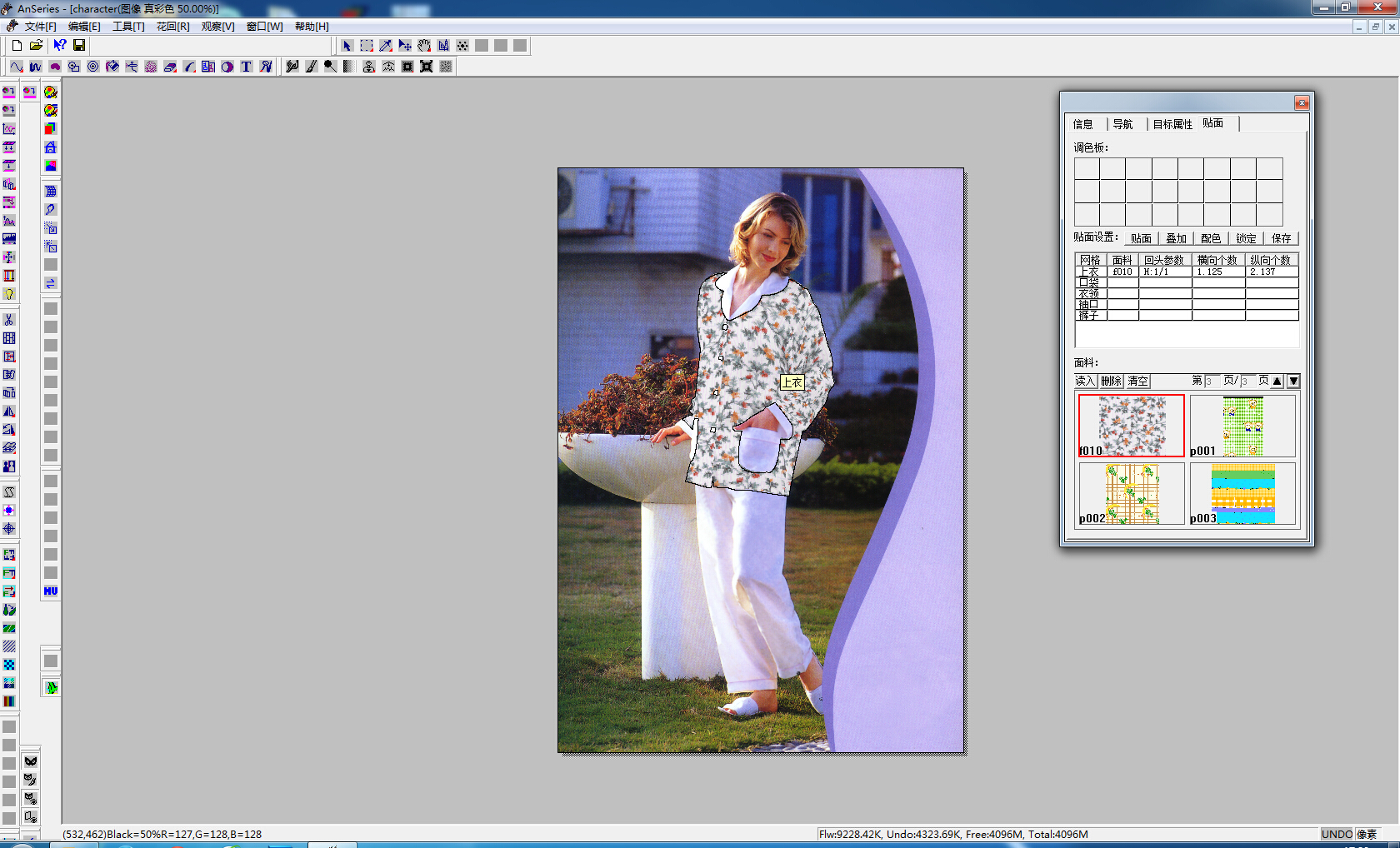Switch to the 导航 tab
1400x848 pixels.
click(x=1122, y=124)
